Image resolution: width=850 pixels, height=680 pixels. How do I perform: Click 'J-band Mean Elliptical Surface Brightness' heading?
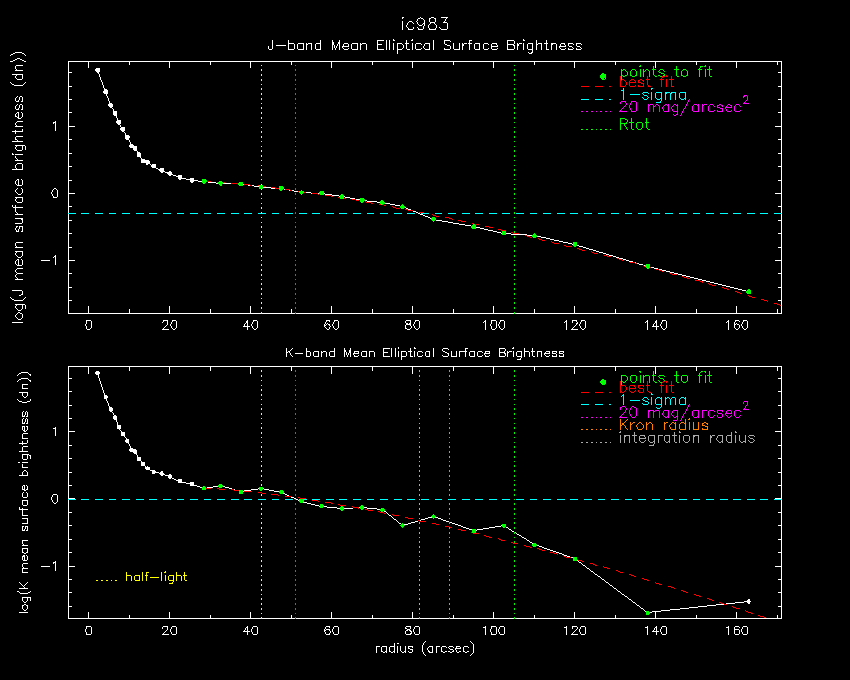[424, 46]
